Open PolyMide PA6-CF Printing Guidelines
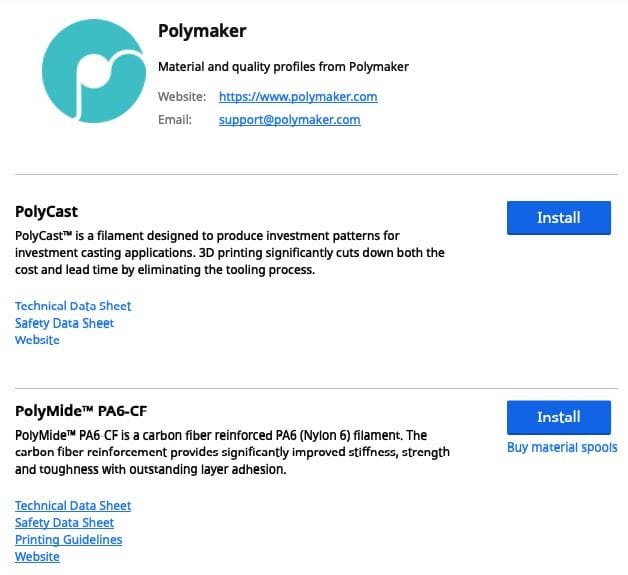Image resolution: width=628 pixels, height=575 pixels. click(68, 540)
